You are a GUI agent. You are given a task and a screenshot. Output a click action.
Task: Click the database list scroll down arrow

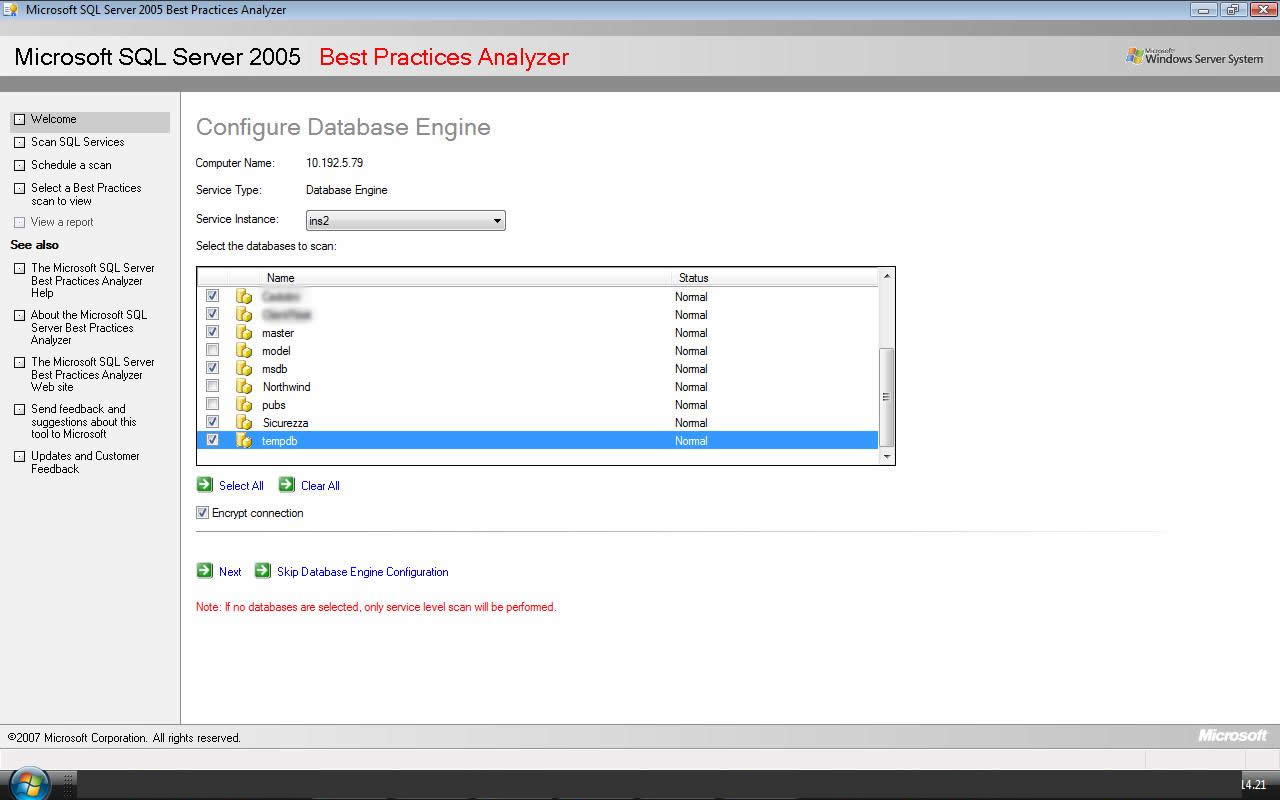click(x=886, y=456)
